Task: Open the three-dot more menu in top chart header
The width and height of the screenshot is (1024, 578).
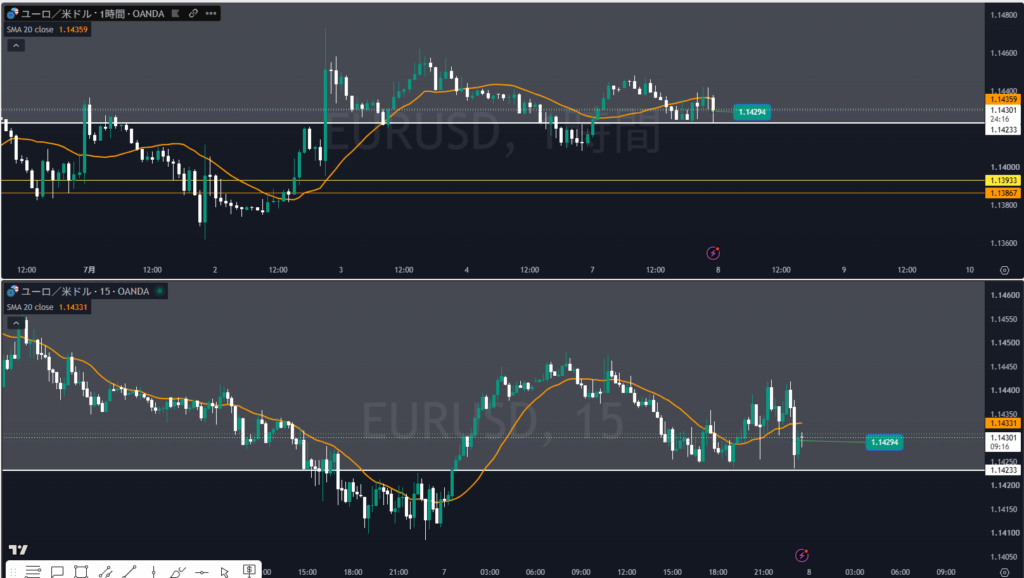Action: coord(211,13)
